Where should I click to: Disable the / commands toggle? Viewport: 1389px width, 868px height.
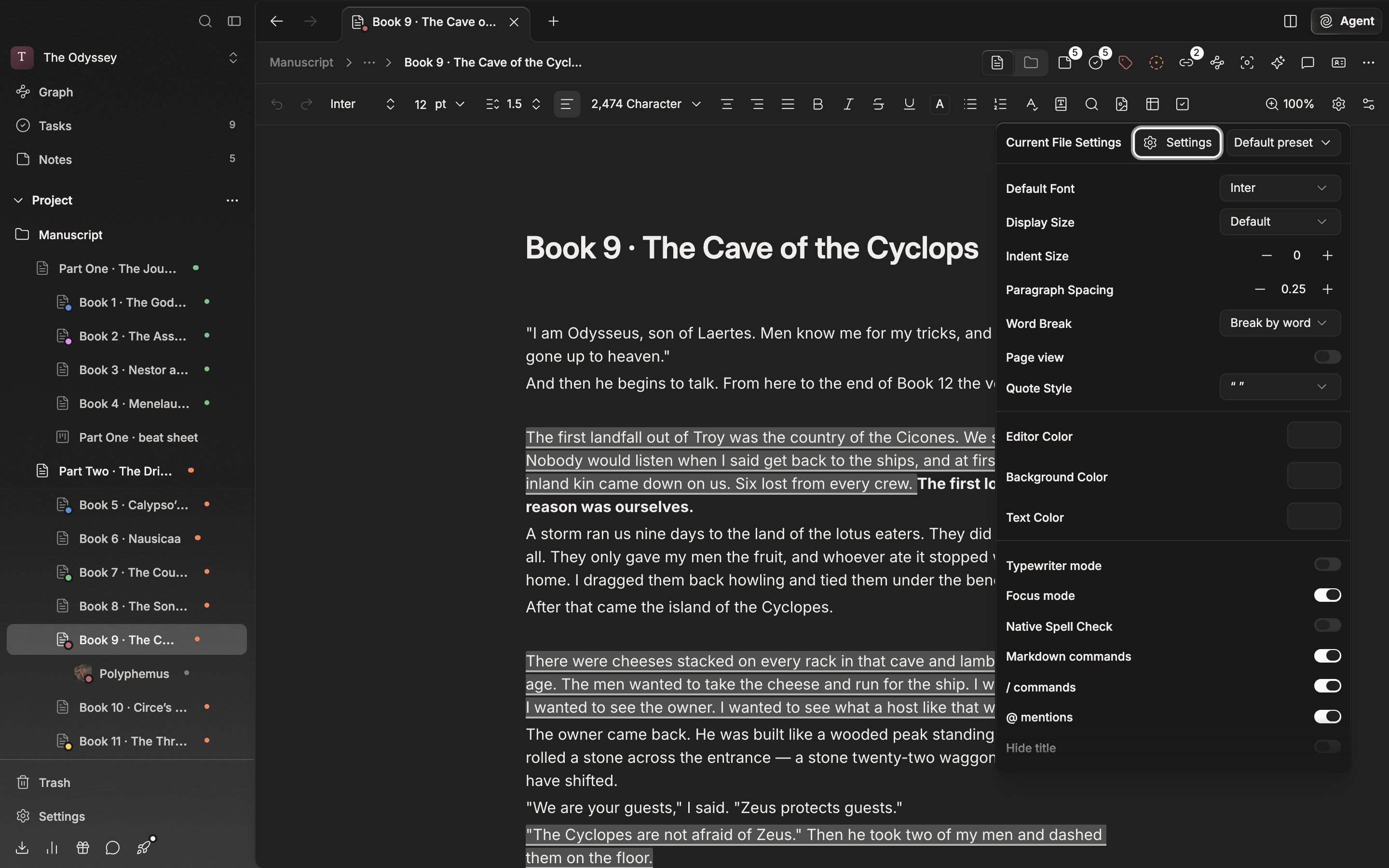pos(1327,685)
